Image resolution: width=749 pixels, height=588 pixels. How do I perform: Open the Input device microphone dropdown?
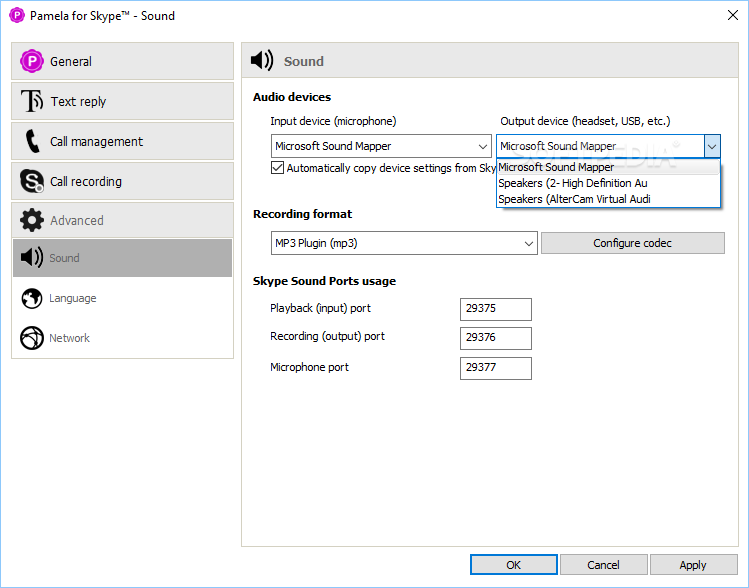coord(381,146)
